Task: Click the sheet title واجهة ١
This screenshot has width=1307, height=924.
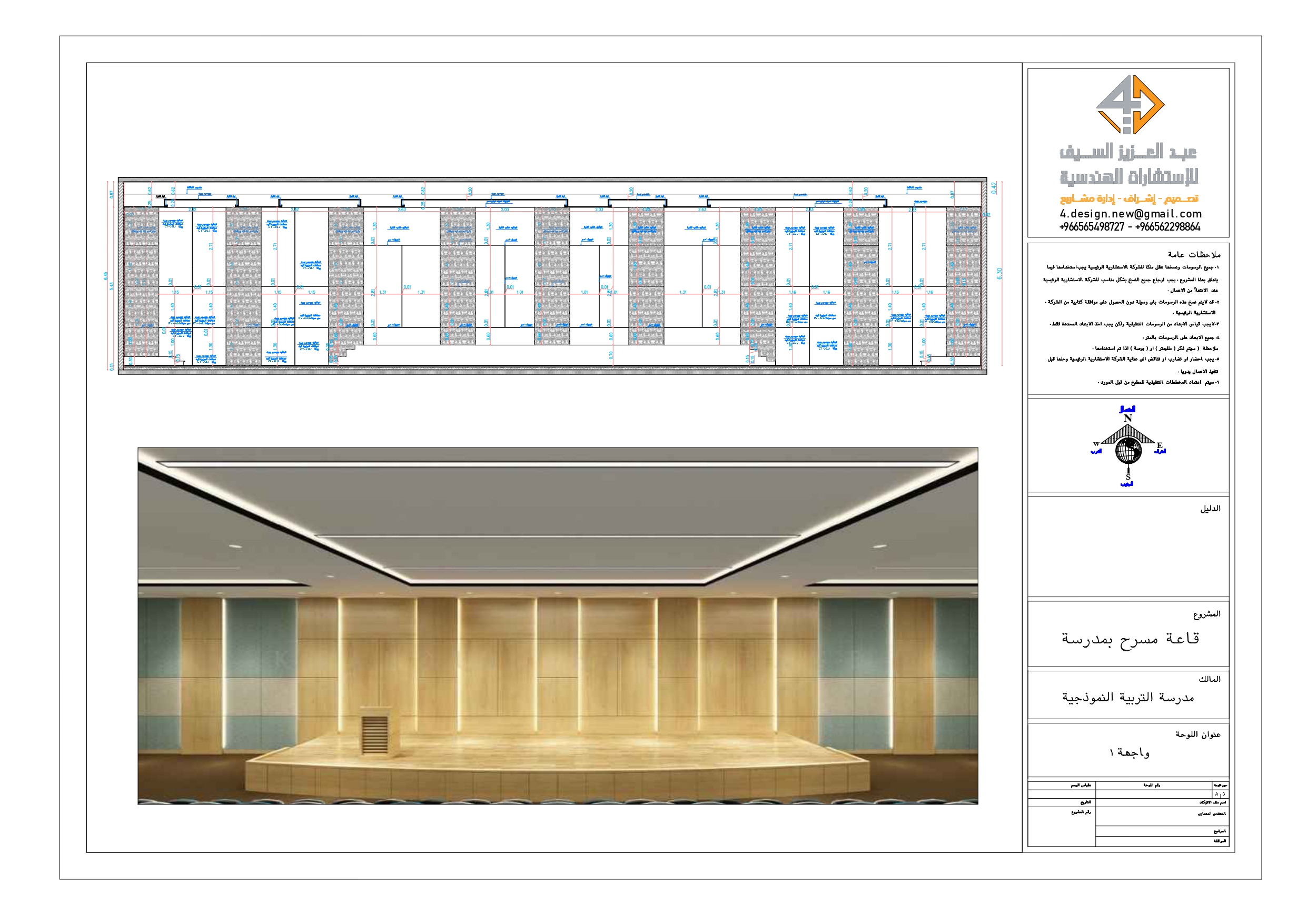Action: click(x=1129, y=753)
